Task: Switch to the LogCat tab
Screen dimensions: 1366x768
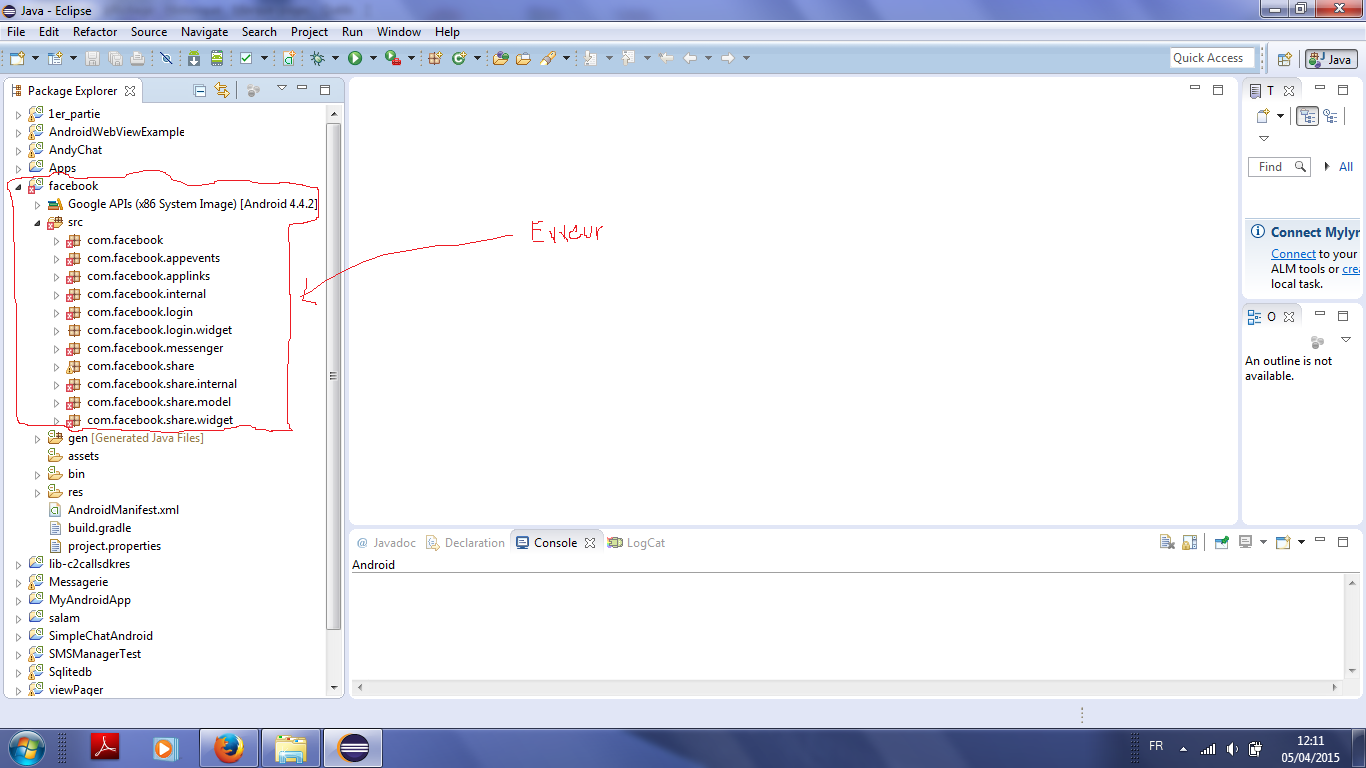Action: pyautogui.click(x=636, y=543)
